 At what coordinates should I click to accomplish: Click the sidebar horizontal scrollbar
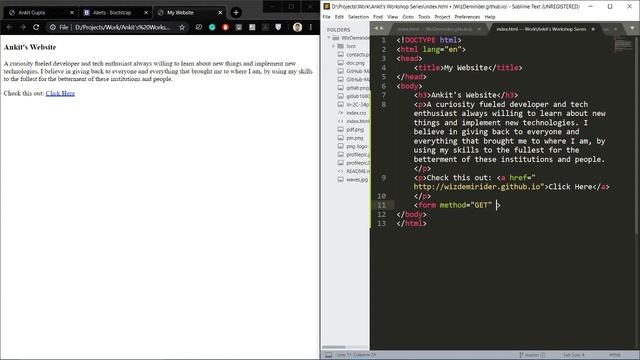coord(334,347)
